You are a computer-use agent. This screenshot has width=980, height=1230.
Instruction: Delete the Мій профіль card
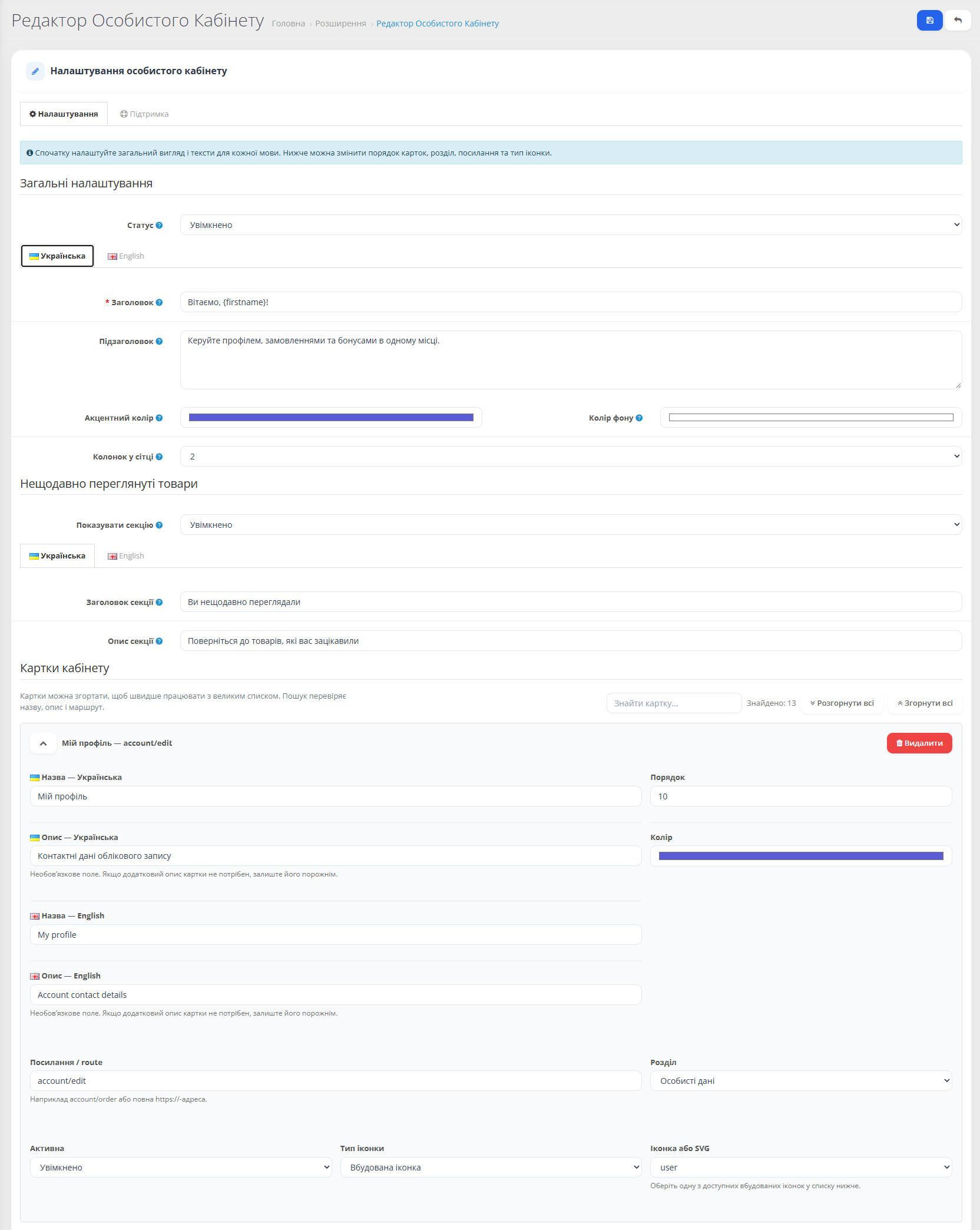919,743
